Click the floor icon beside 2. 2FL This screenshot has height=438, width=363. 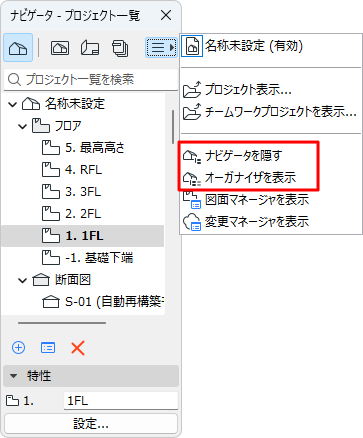coord(51,214)
